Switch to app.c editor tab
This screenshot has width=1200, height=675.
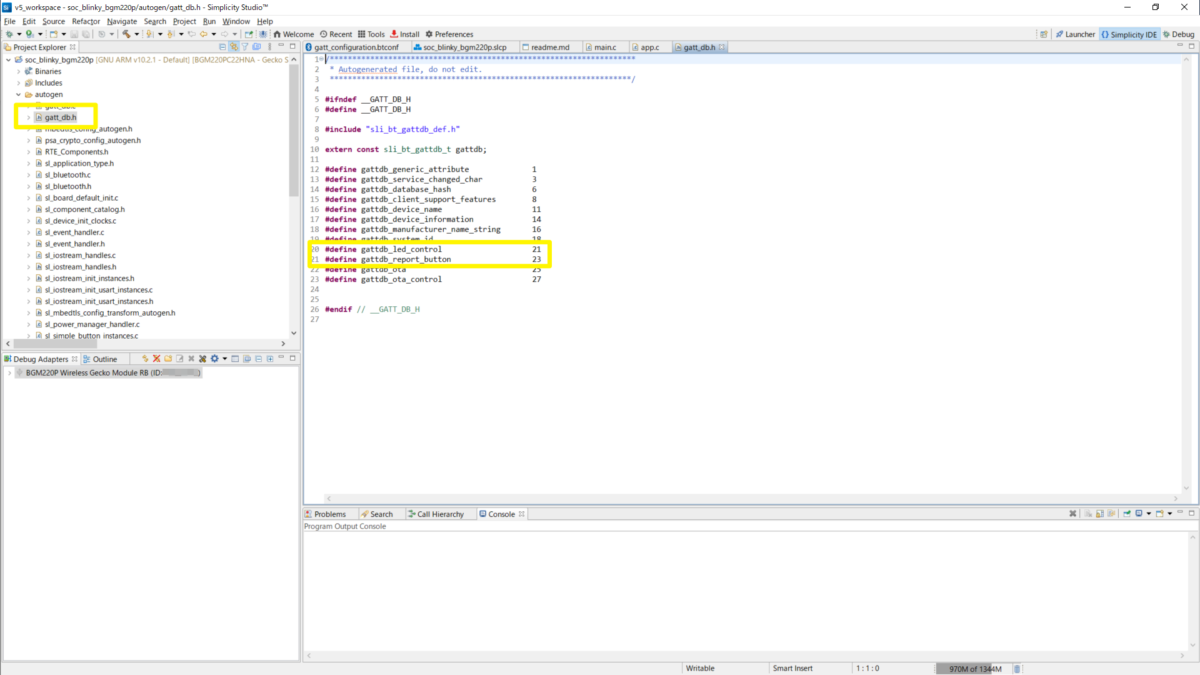(650, 47)
